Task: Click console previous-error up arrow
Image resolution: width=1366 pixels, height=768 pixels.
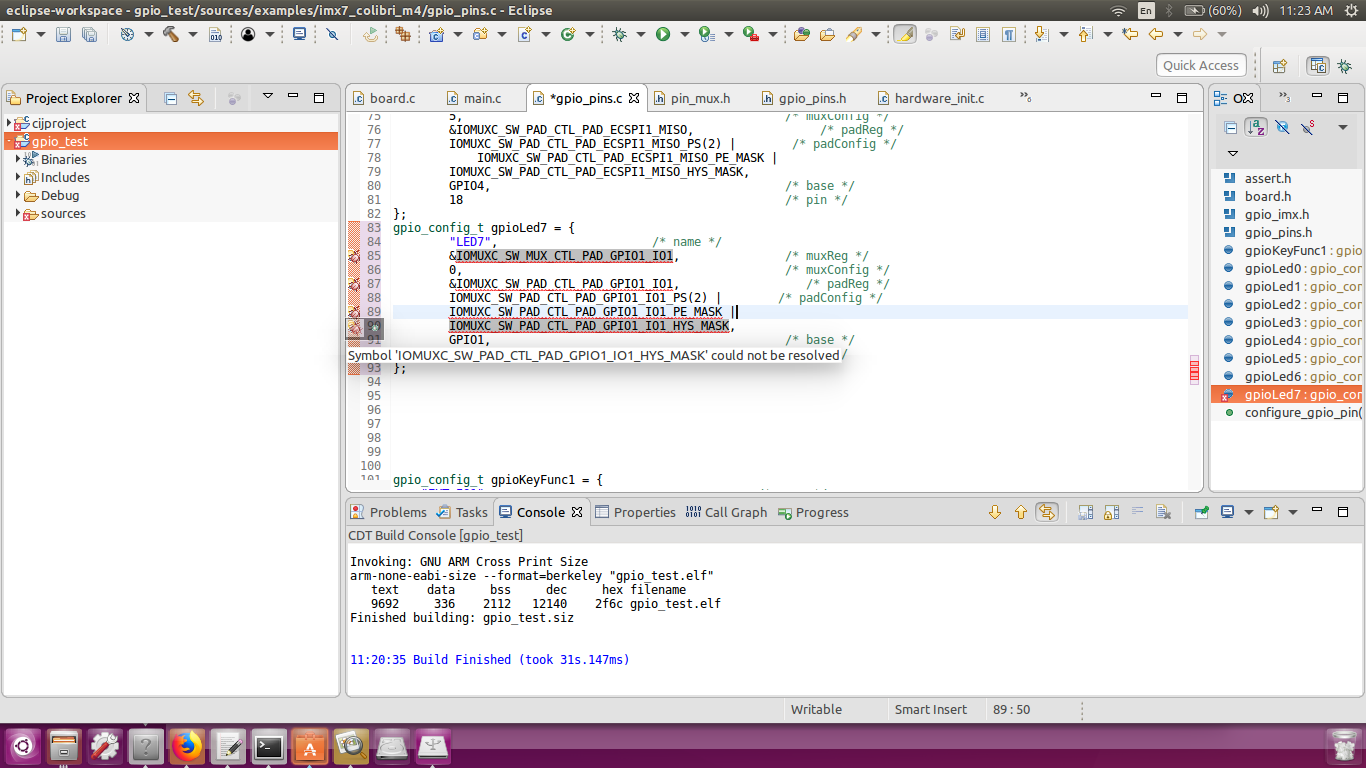Action: tap(1020, 512)
